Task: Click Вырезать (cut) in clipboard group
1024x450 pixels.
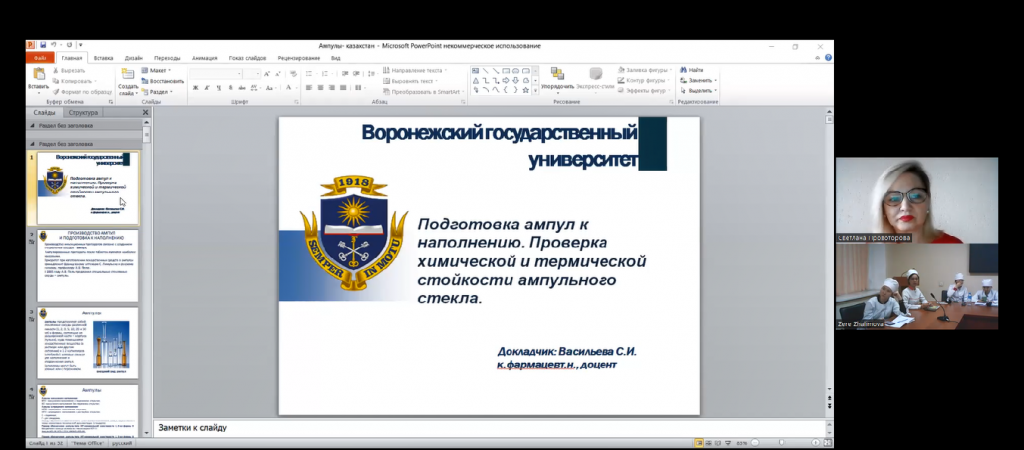Action: click(69, 71)
